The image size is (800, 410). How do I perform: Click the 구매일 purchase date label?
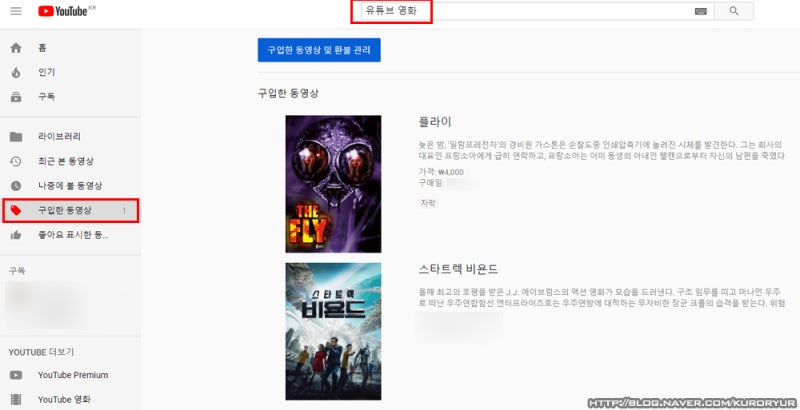click(x=431, y=183)
